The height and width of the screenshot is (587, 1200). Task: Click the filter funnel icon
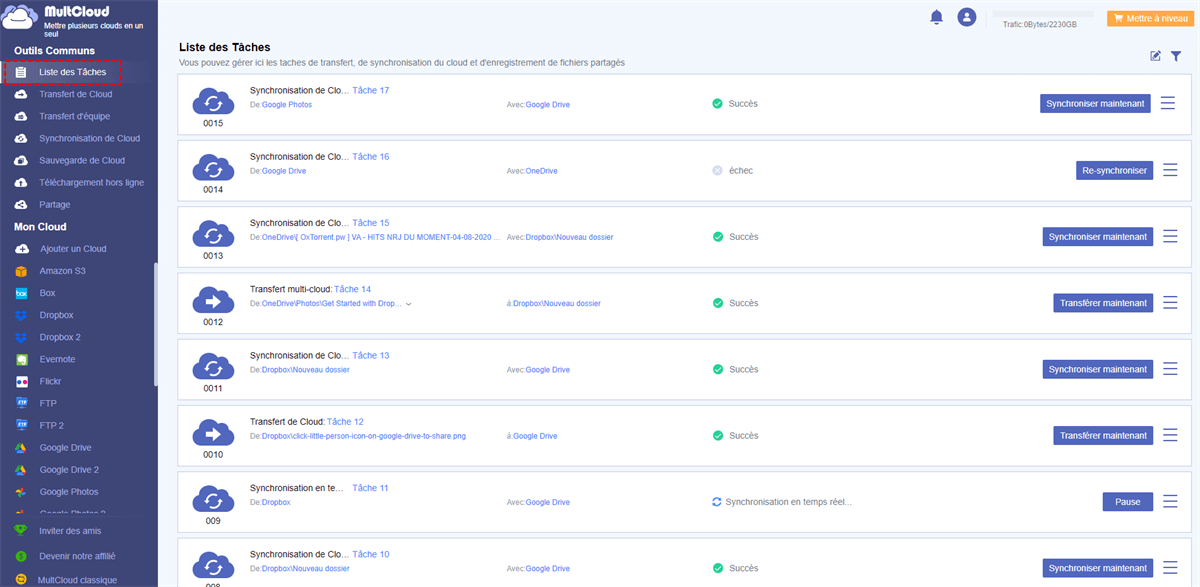pyautogui.click(x=1176, y=56)
